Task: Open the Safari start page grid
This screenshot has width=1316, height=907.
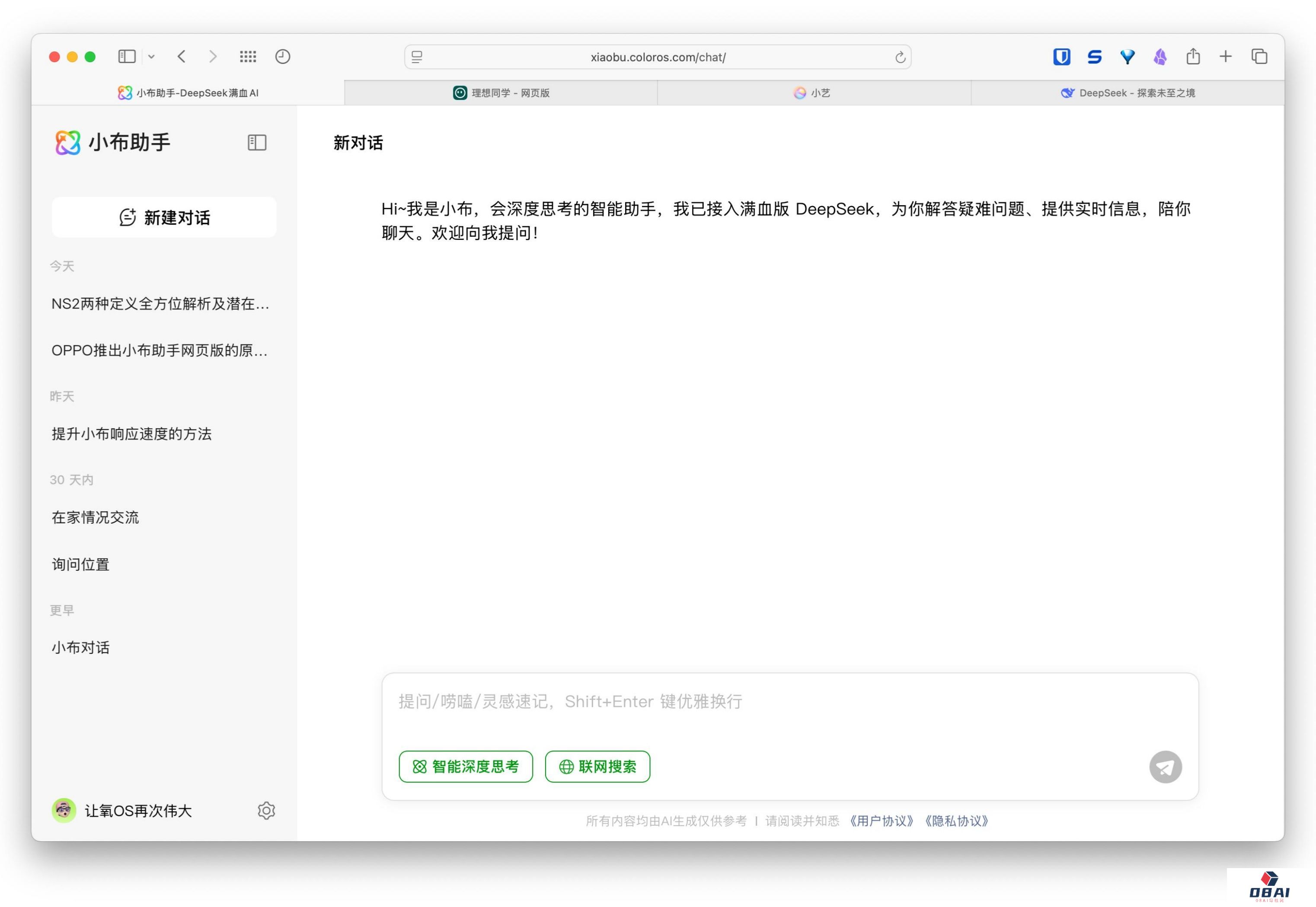Action: [248, 56]
